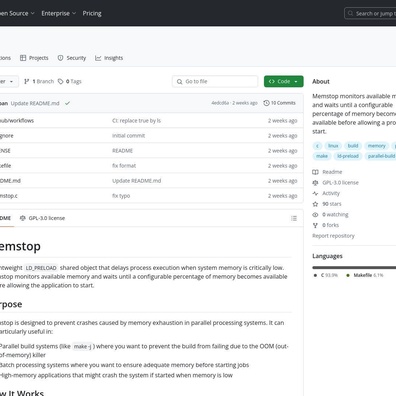Viewport: 396px width, 396px height.
Task: Click the clock history icon by Commits
Action: 266,103
